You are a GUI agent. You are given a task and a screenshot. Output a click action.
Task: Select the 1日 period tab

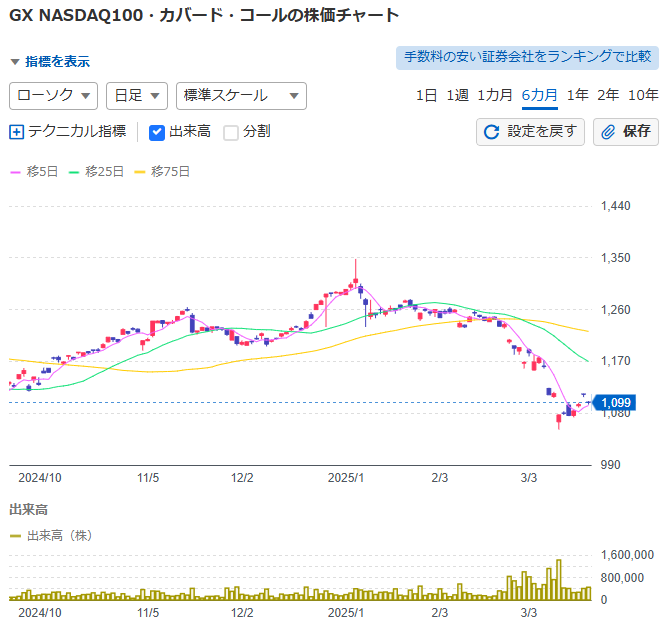coord(426,95)
